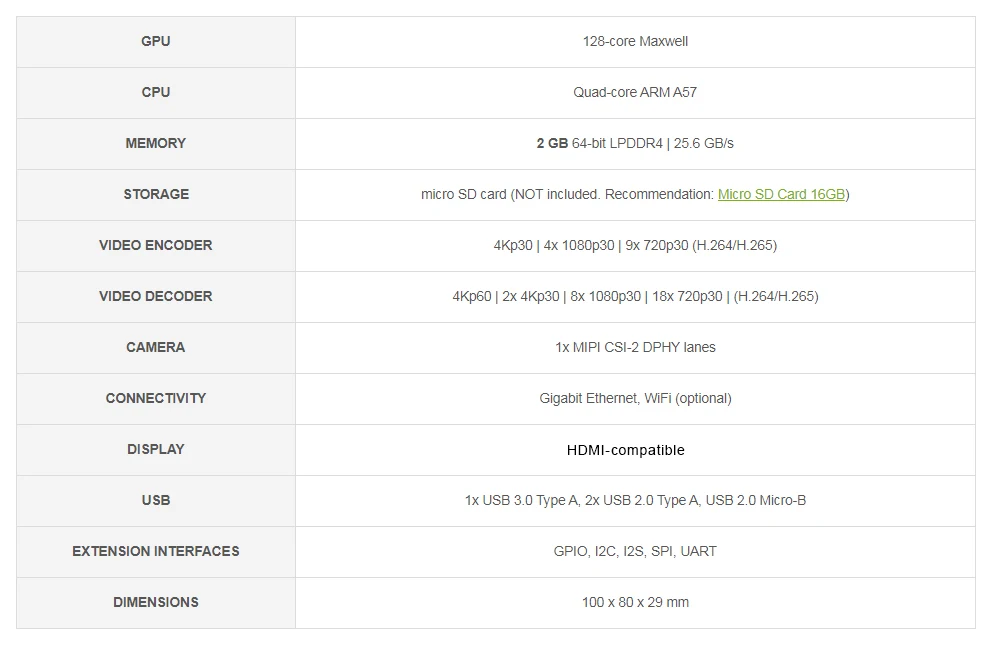Click the EXTENSION INTERFACES label

coord(156,552)
